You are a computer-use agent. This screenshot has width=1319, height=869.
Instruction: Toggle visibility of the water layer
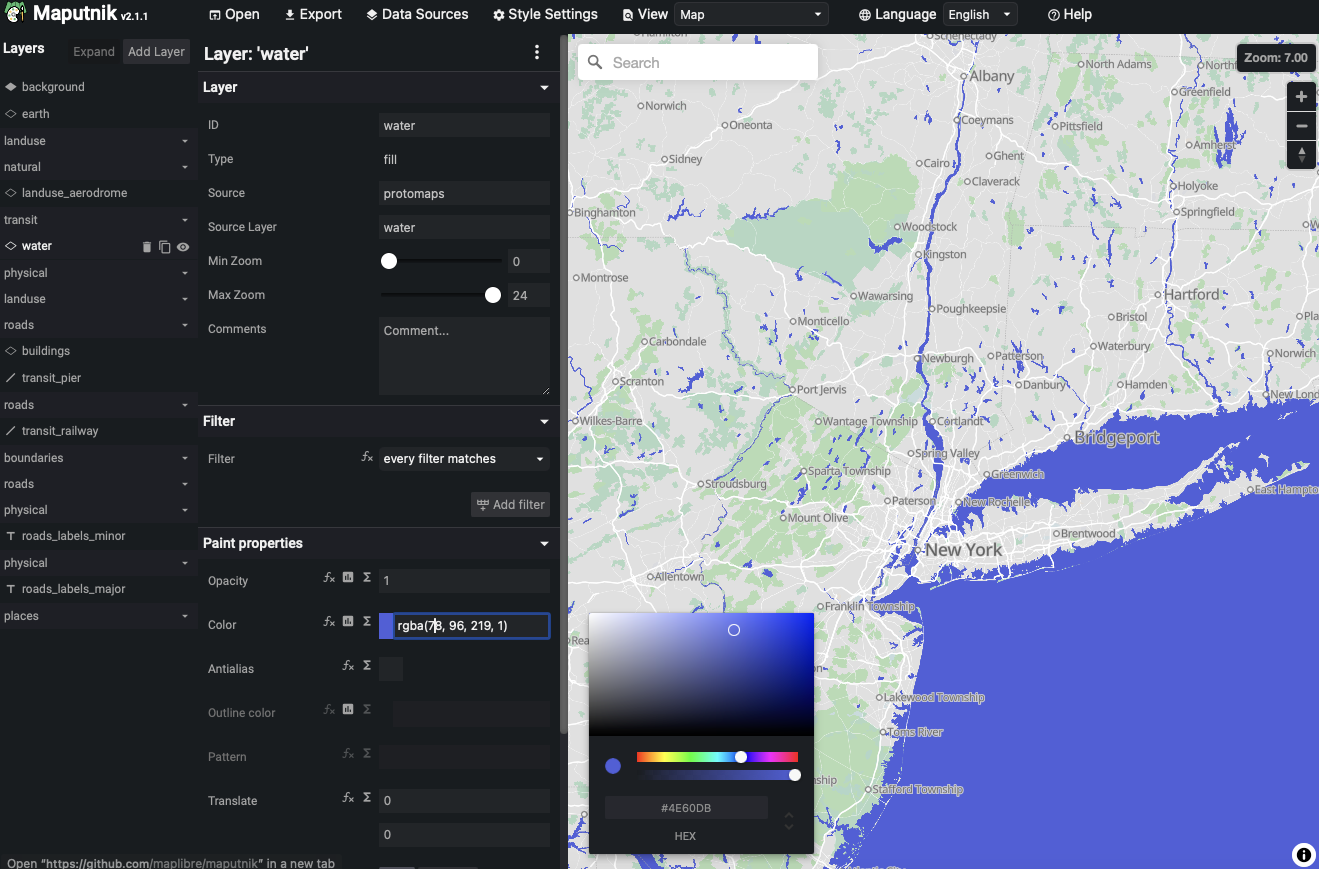pos(182,247)
